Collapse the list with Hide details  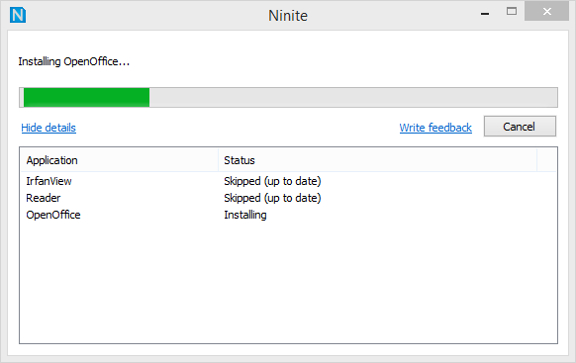coord(48,127)
